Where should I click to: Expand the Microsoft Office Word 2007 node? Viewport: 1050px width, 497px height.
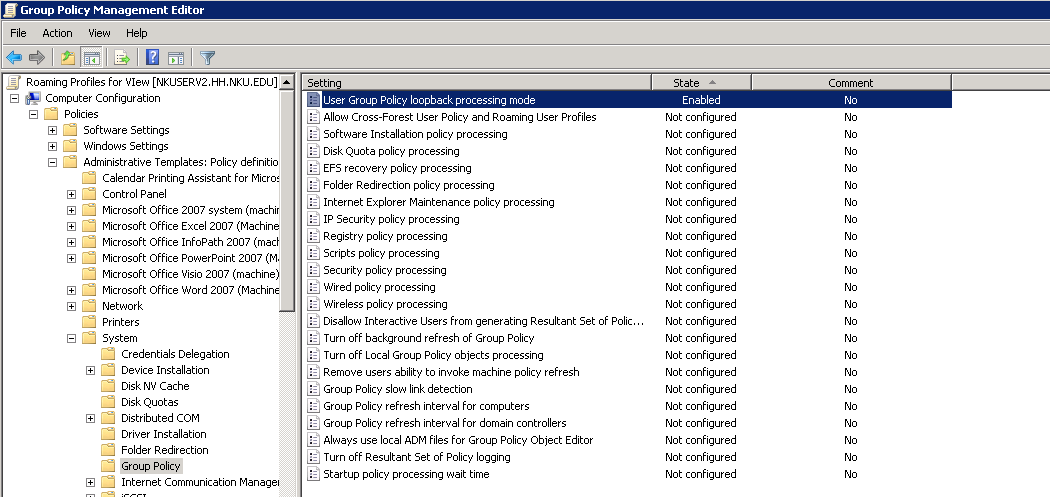71,291
